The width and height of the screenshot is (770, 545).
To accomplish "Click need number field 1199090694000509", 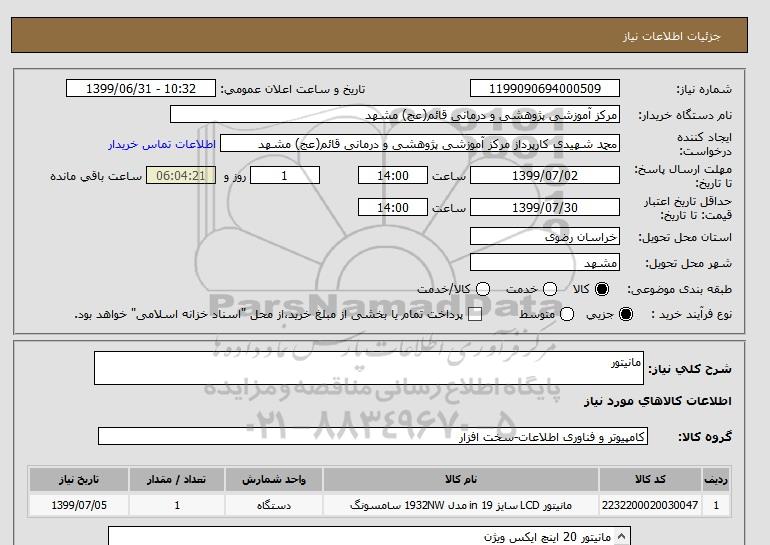I will 545,88.
